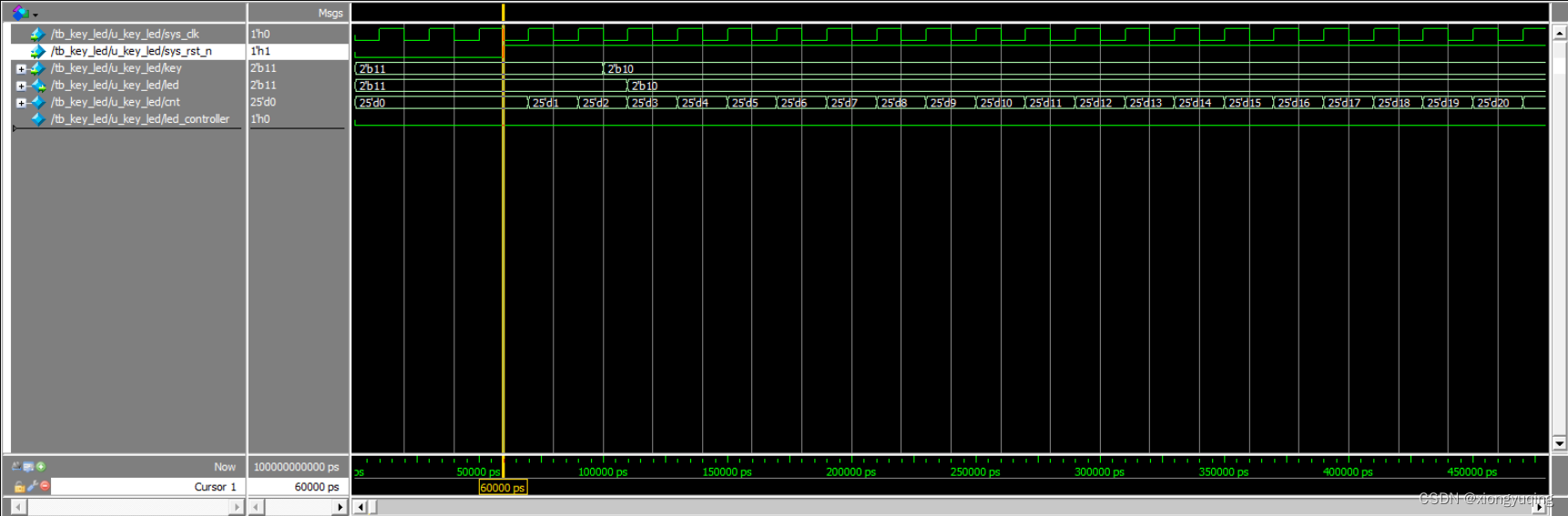
Task: Click the 25'd20 segment on cnt waveform
Action: [1497, 103]
